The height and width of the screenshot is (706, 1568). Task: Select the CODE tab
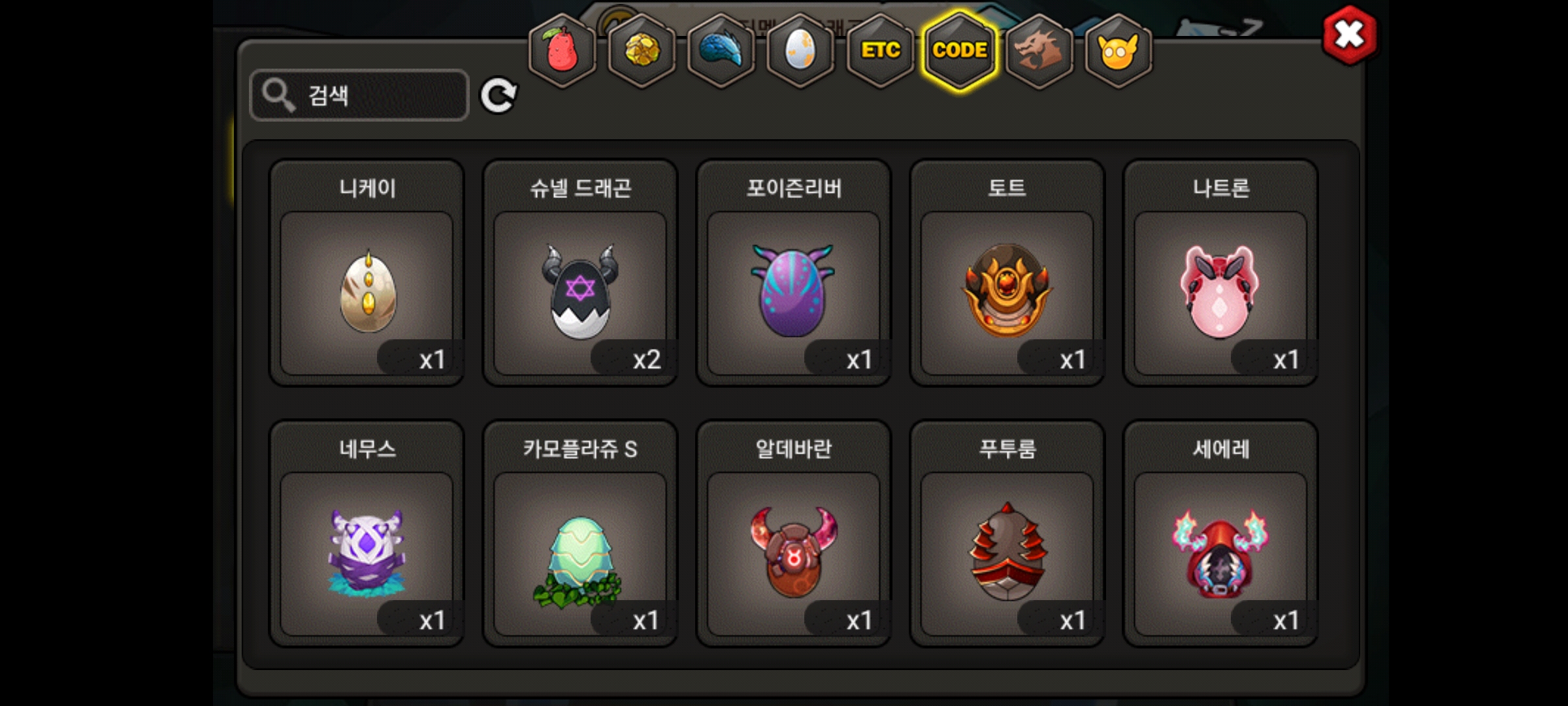[x=960, y=50]
